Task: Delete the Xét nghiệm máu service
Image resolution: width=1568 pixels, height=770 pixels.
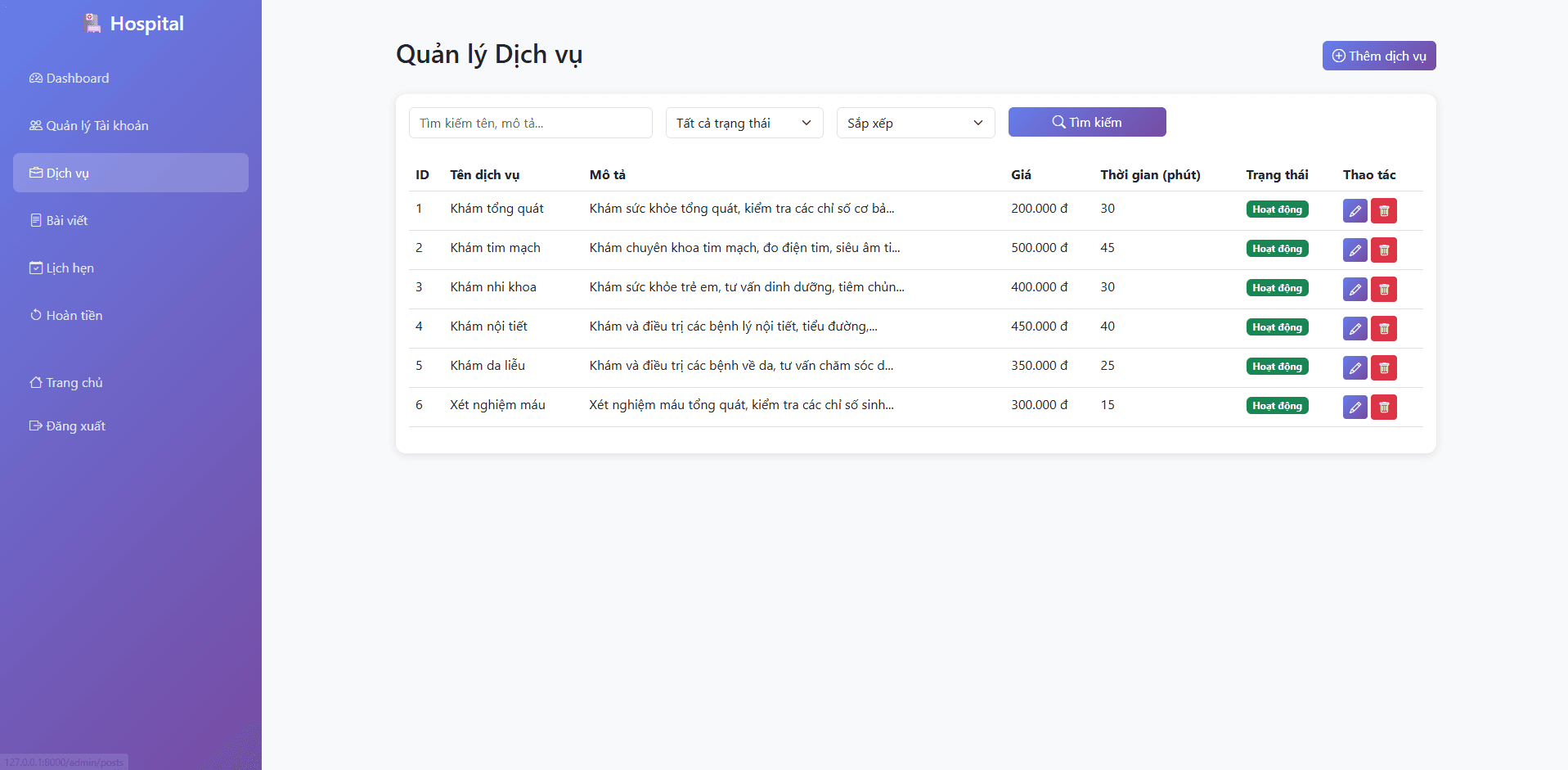Action: 1384,408
